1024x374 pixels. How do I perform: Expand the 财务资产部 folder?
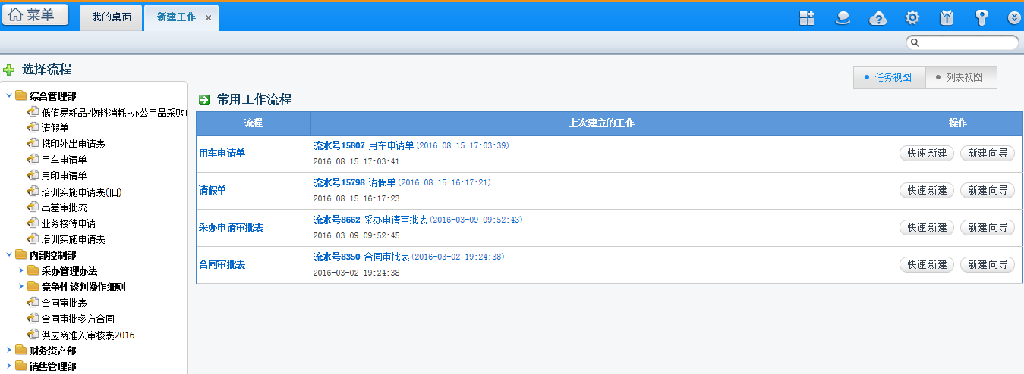pos(8,351)
